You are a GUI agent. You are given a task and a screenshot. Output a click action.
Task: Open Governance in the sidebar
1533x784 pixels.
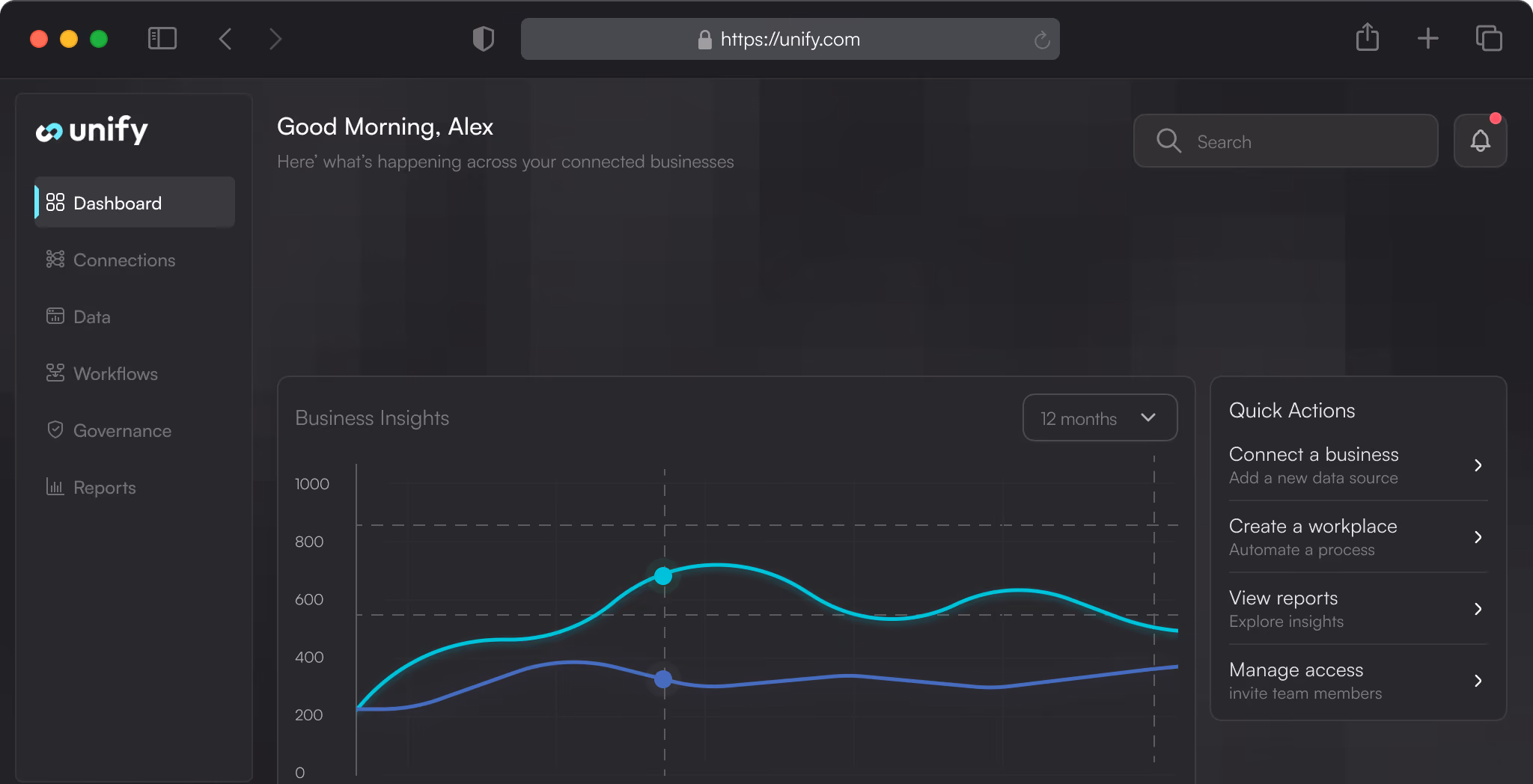click(x=135, y=430)
